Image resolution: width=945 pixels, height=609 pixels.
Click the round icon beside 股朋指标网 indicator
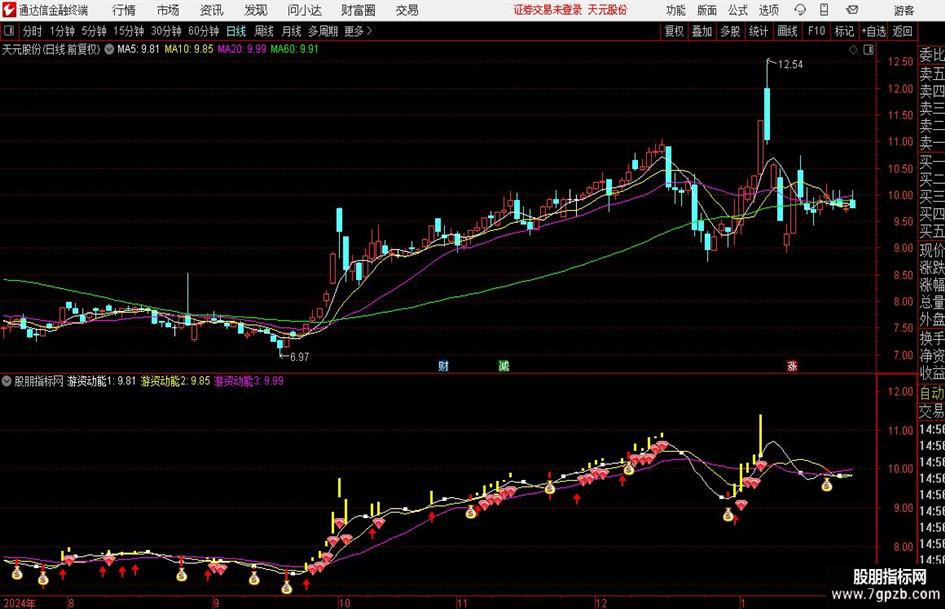point(7,381)
